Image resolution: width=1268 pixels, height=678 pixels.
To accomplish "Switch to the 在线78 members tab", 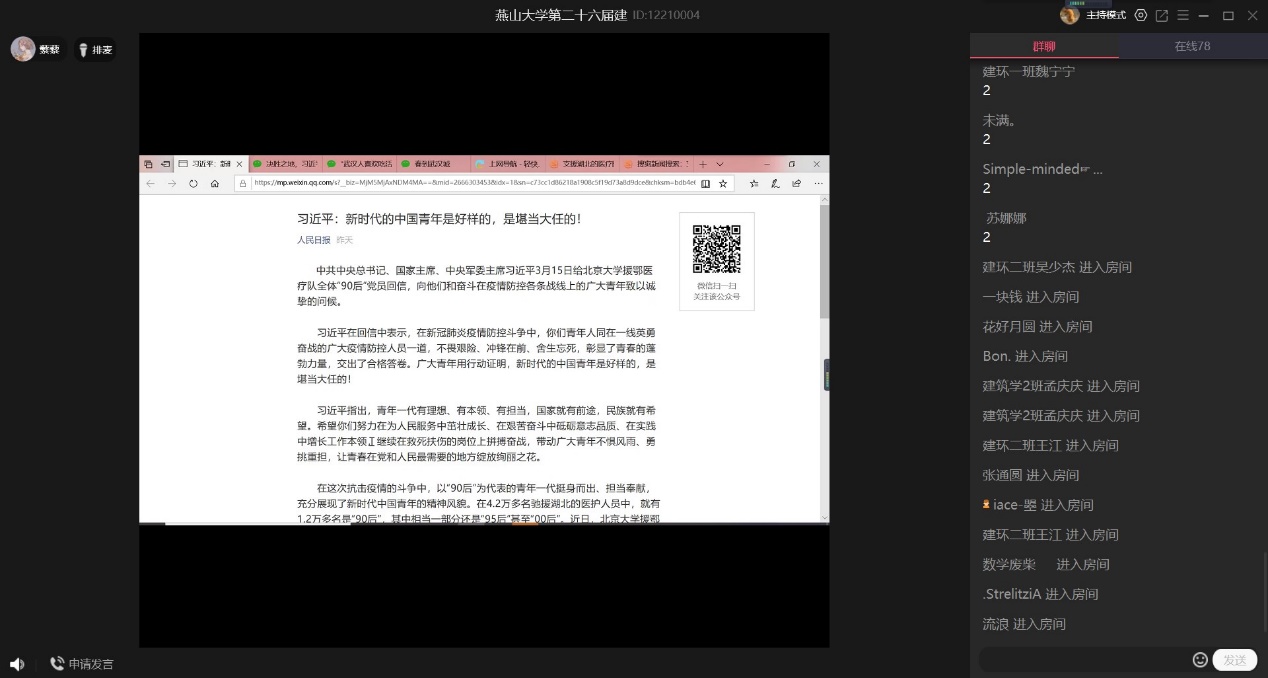I will [x=1192, y=46].
